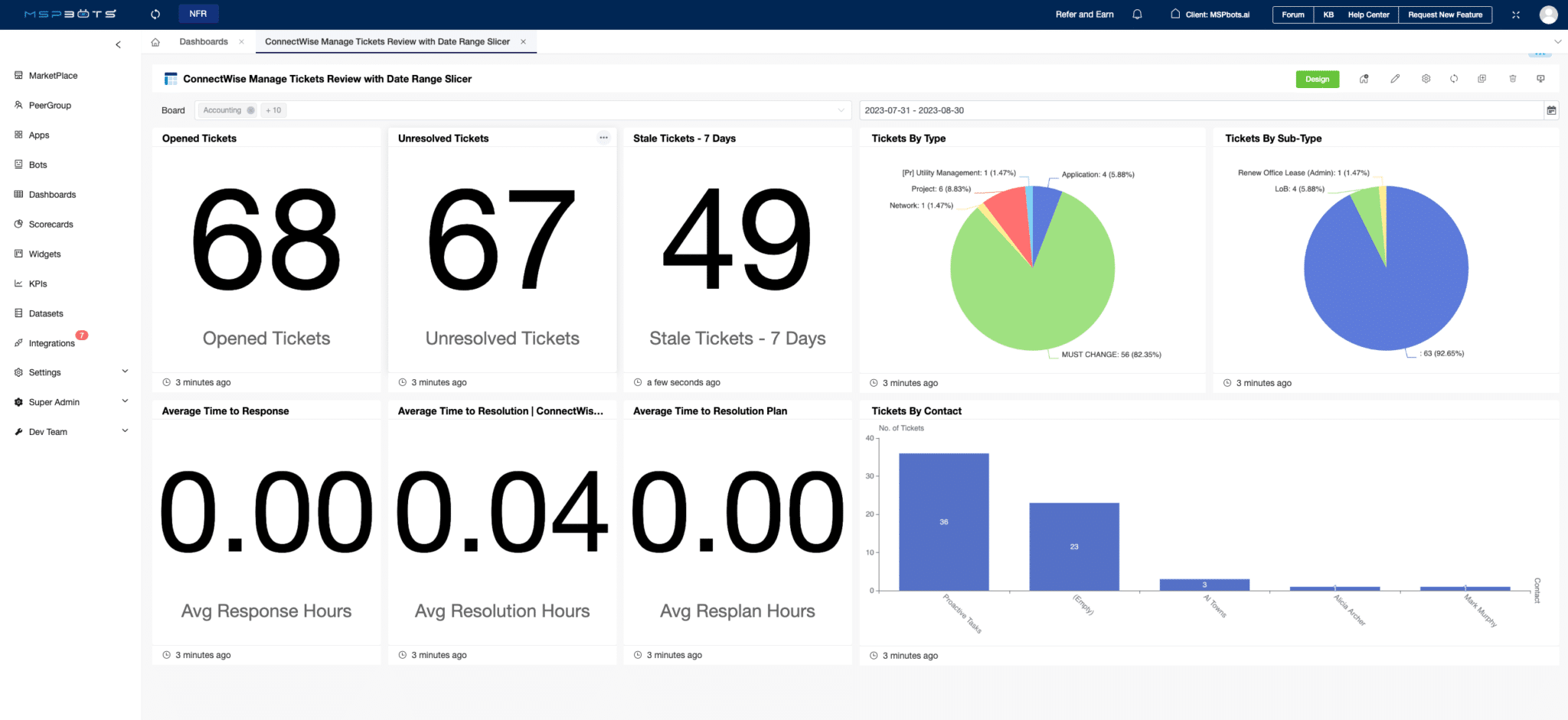
Task: Show the +10 more boards tag
Action: pos(273,110)
